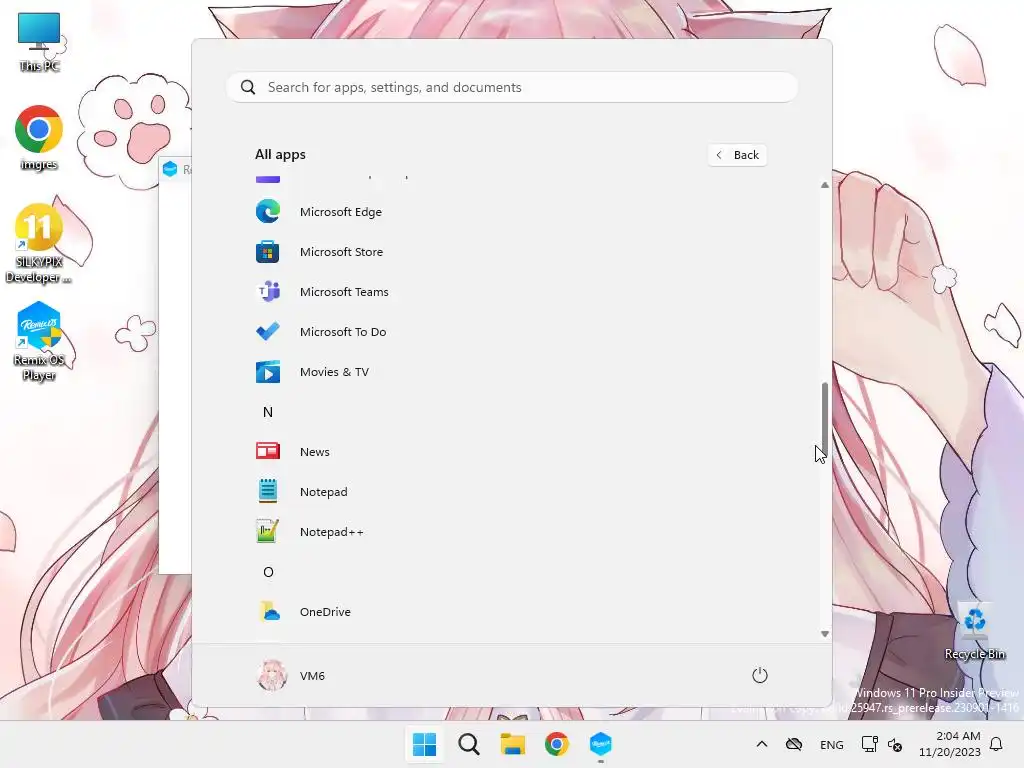Click scrollbar up arrow in apps list
The image size is (1024, 768).
(825, 185)
